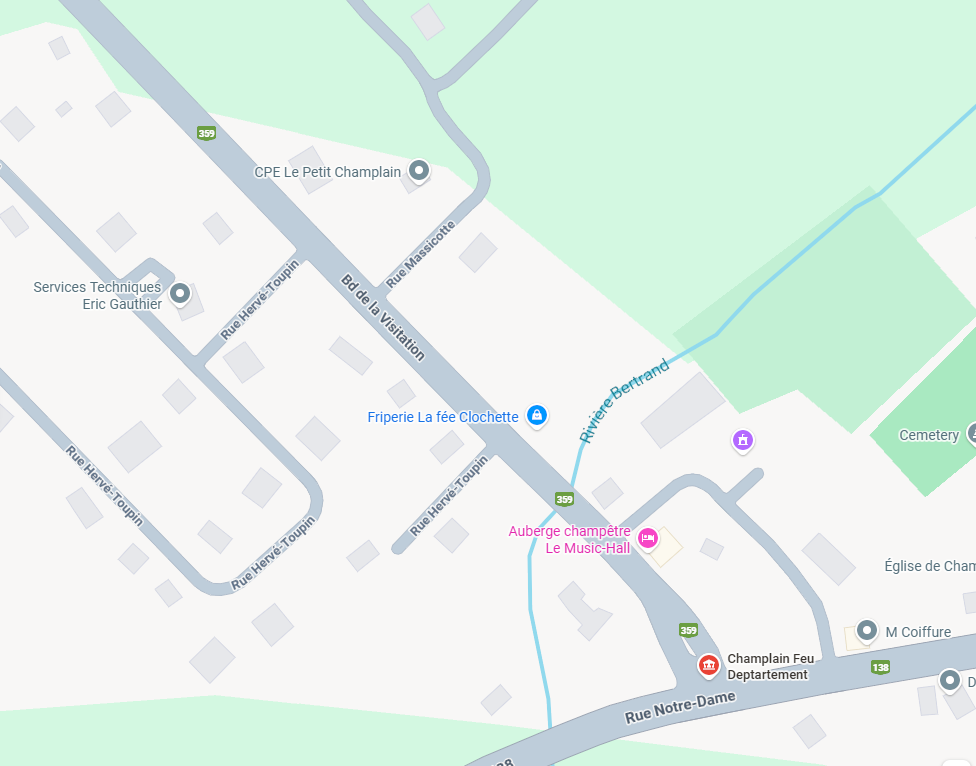Click the Rue Massicotte street label
Screen dimensions: 976x766
[x=420, y=254]
